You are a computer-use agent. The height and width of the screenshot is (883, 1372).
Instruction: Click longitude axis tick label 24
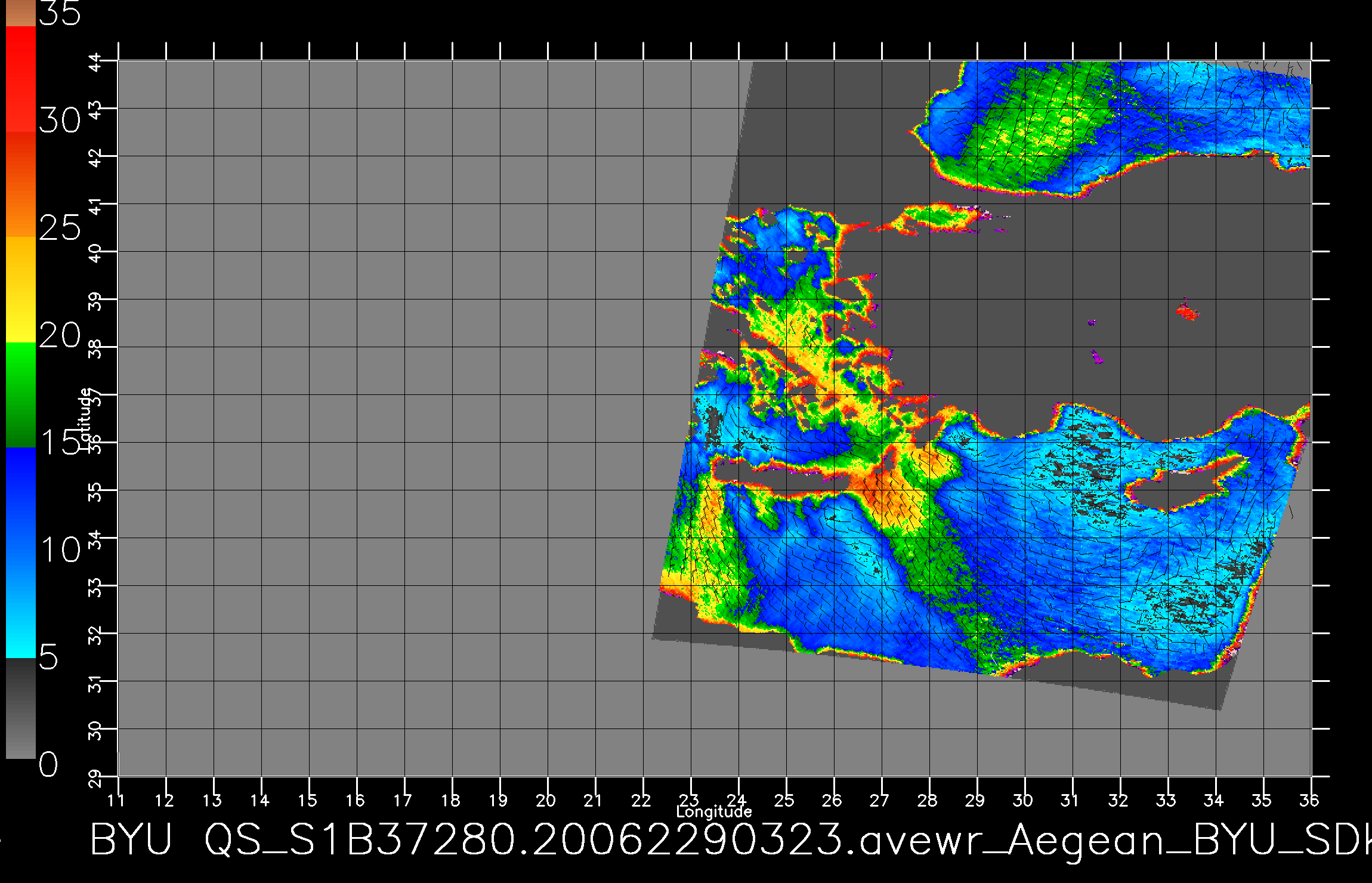[x=737, y=800]
